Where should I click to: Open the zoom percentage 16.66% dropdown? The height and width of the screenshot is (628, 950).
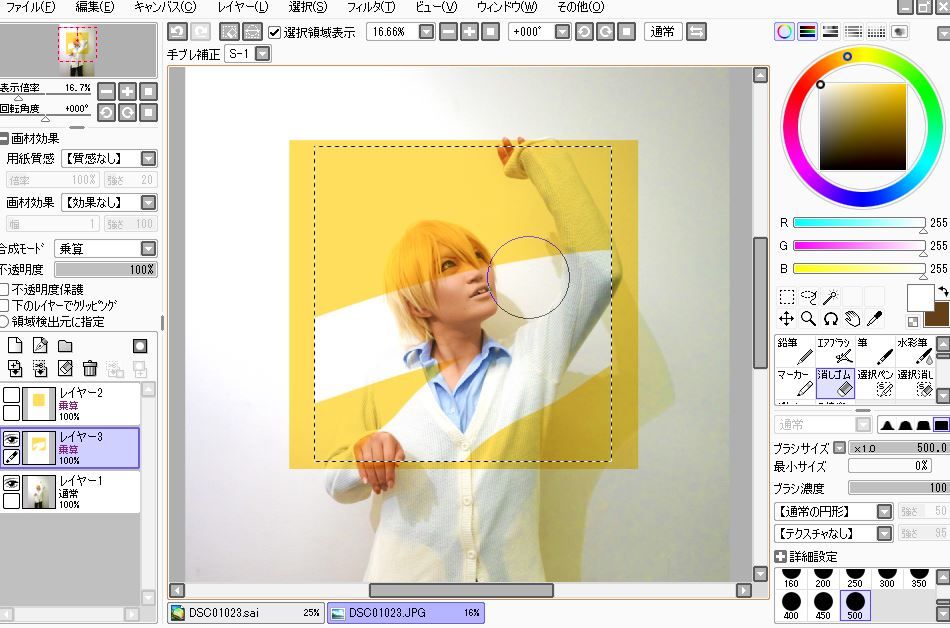pos(427,31)
